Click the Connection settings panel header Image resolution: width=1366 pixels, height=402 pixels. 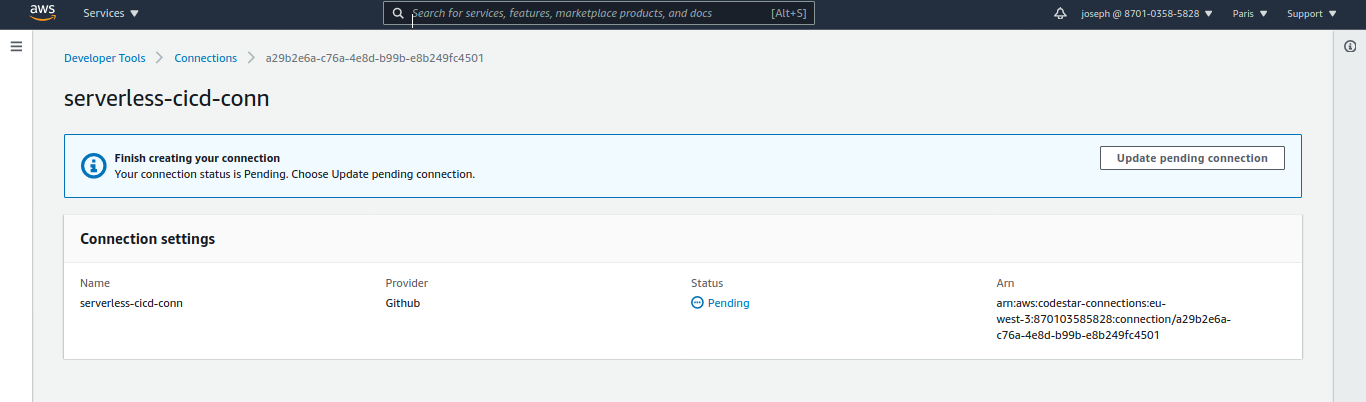pos(148,239)
